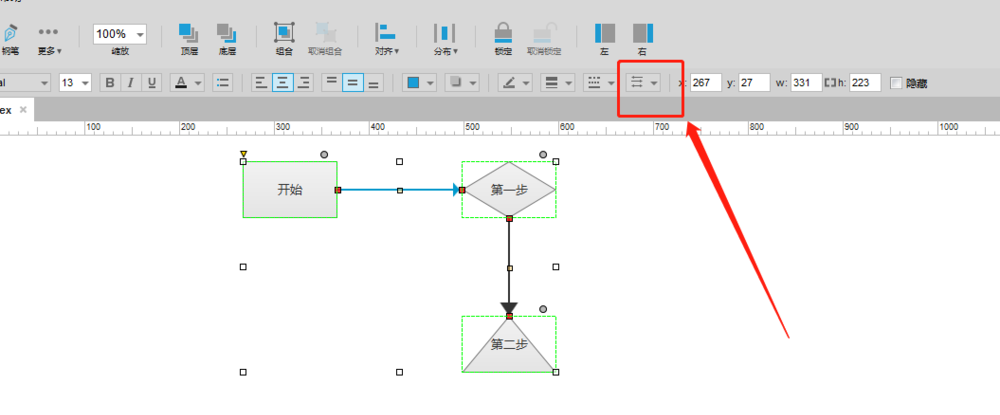The height and width of the screenshot is (415, 1000).
Task: Click the blue connector's midpoint handle
Action: pos(400,190)
